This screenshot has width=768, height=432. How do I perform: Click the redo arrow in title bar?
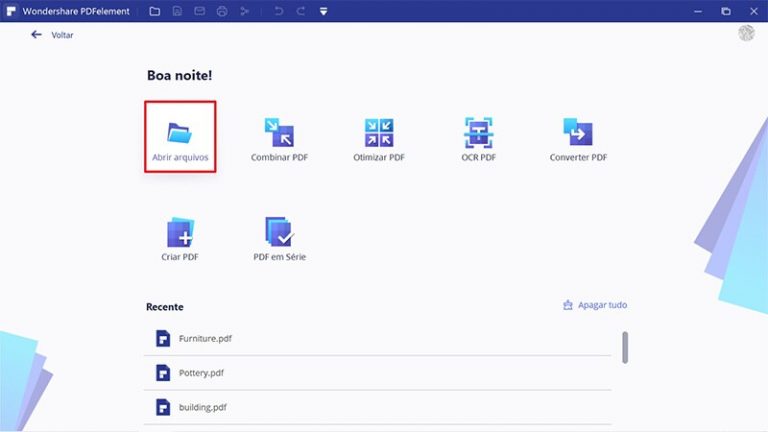pyautogui.click(x=301, y=11)
